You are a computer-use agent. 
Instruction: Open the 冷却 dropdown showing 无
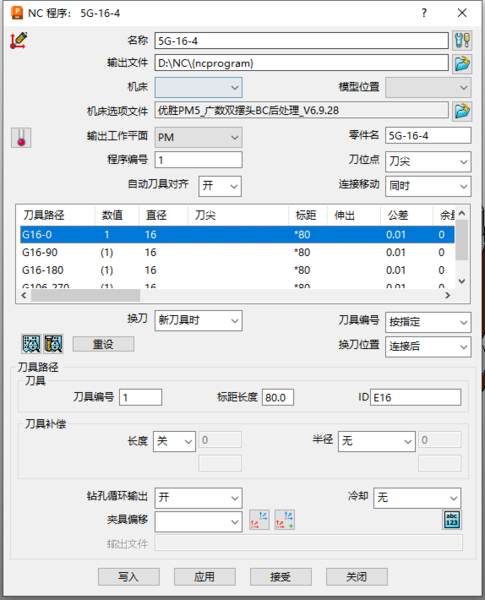417,498
